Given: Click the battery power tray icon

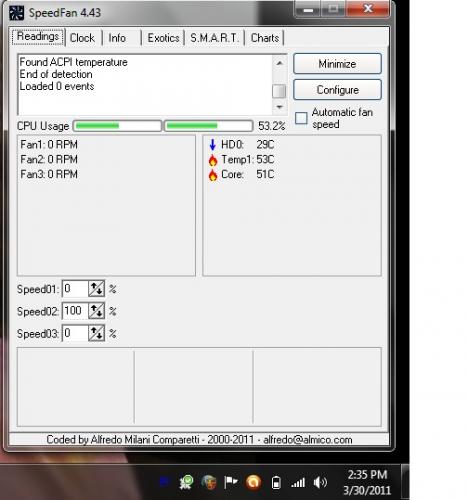Looking at the screenshot, I should click(276, 482).
